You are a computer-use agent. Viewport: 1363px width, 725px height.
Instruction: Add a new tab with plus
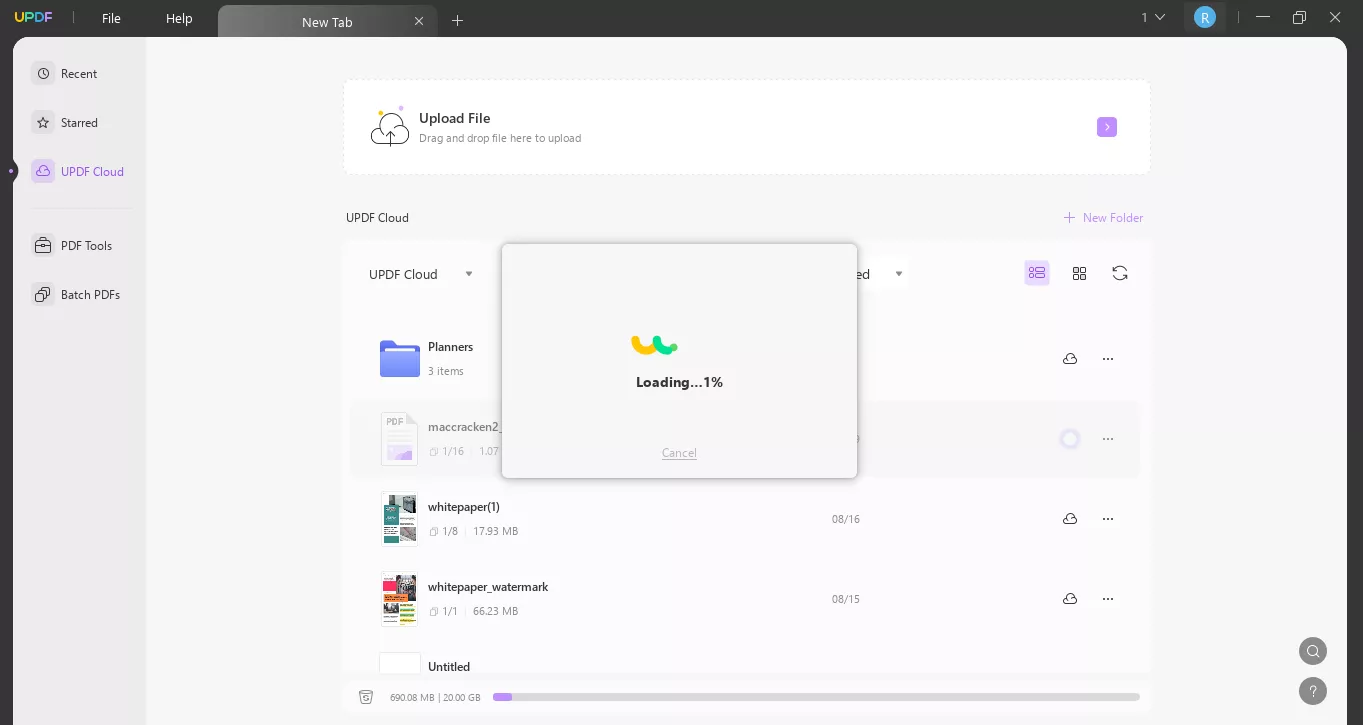[x=458, y=20]
